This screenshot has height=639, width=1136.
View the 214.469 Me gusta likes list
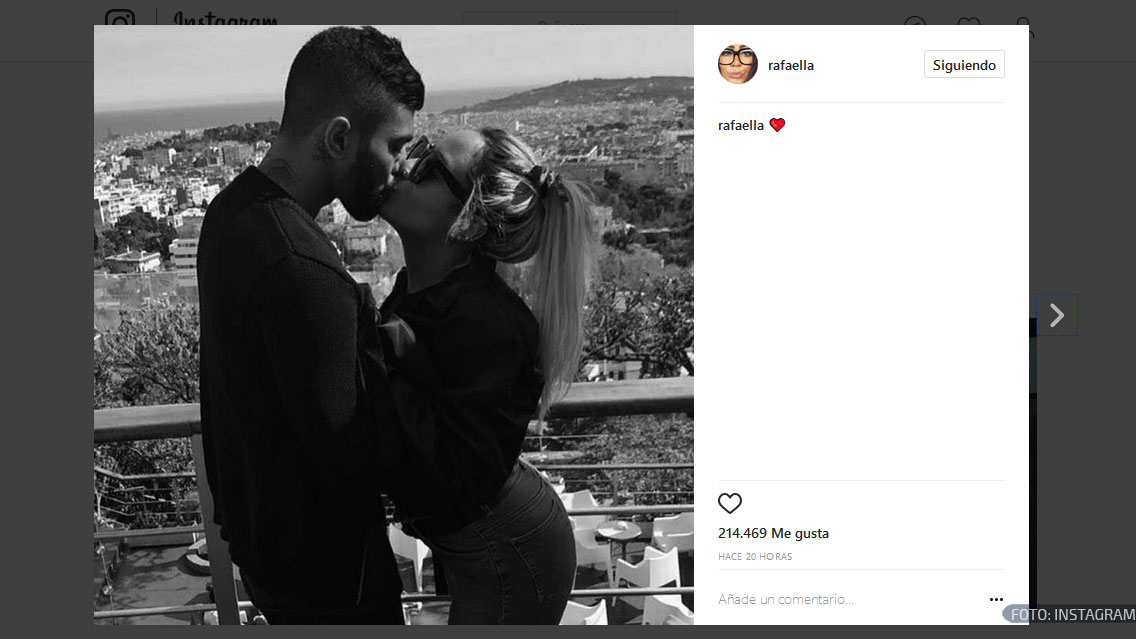[x=773, y=533]
